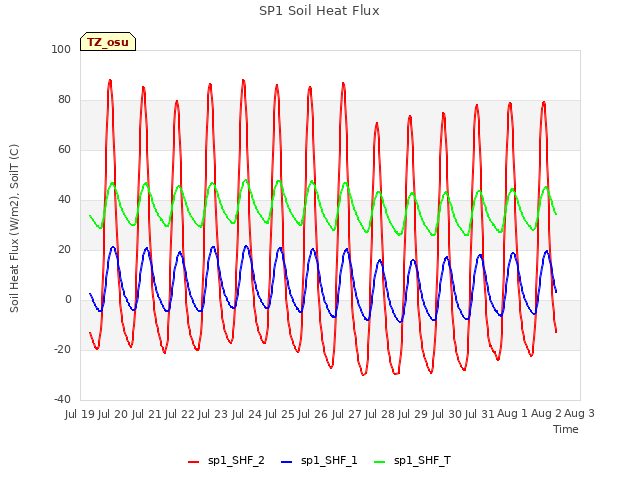This screenshot has height=480, width=640.
Task: Click the chart title SP1 Soil Heat Flux
Action: [319, 11]
